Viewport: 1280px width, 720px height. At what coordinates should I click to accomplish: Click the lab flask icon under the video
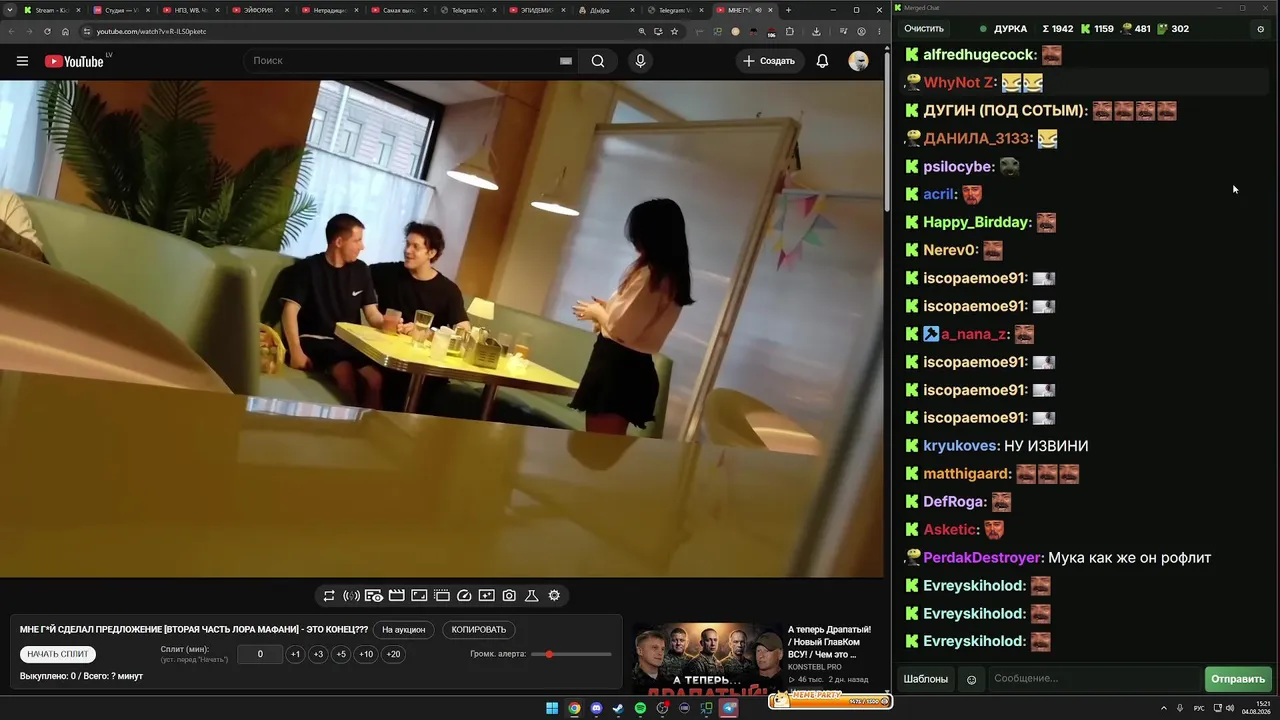point(532,596)
